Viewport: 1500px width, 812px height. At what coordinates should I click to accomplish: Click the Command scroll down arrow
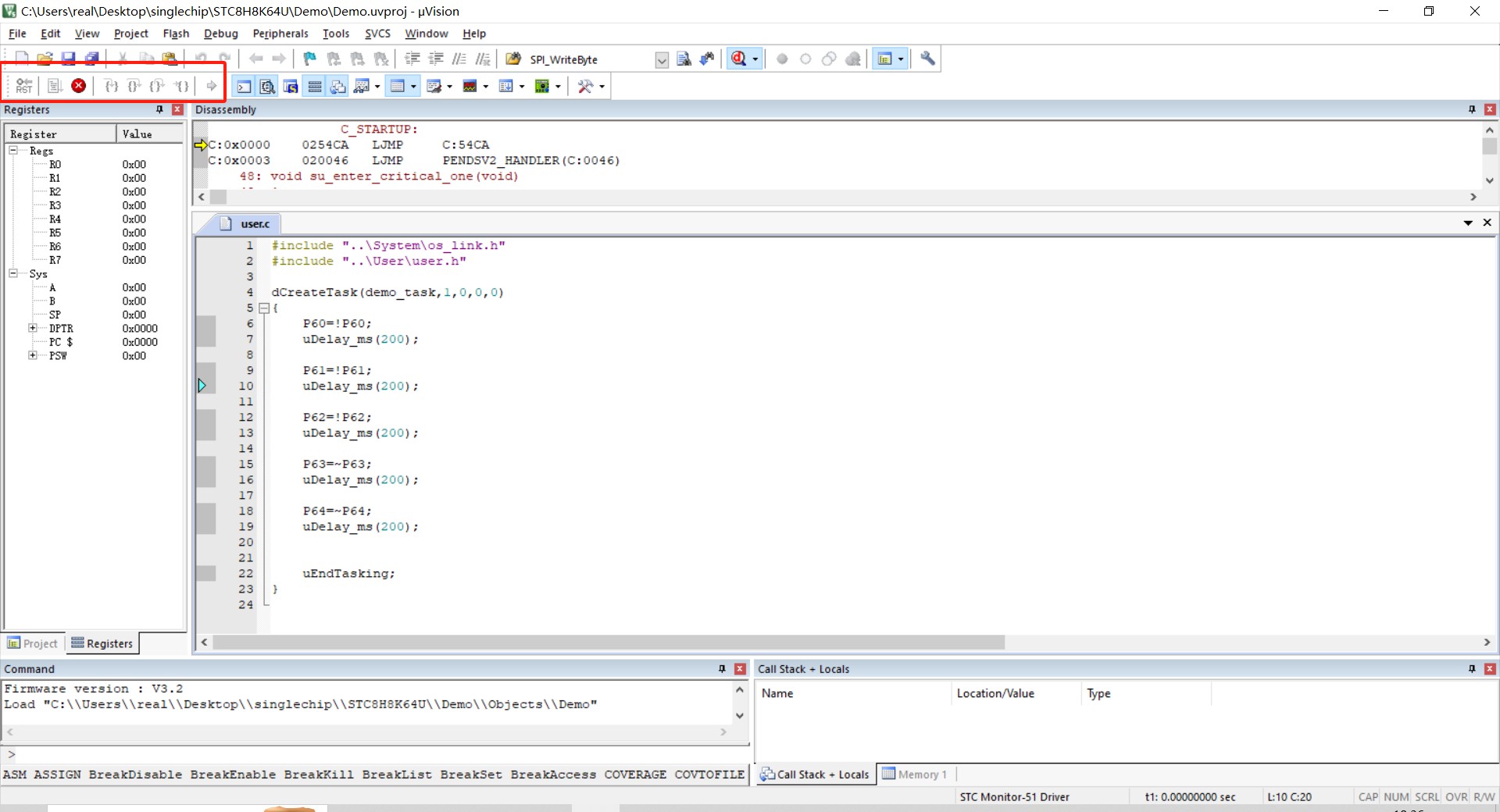coord(739,716)
